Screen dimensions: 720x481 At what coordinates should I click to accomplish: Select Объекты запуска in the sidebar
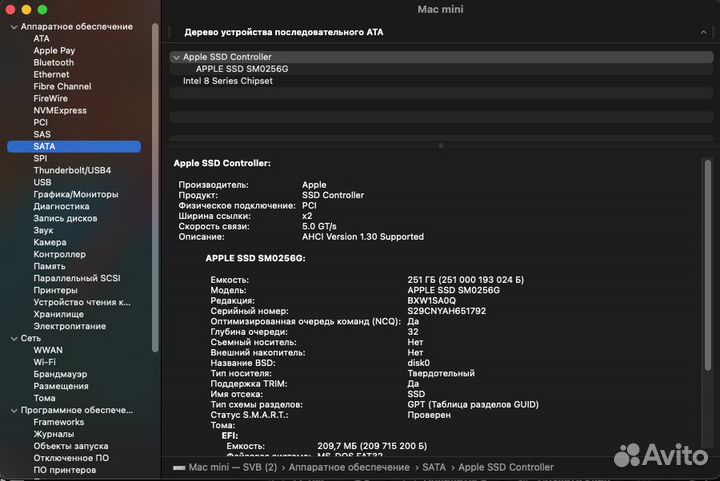71,446
